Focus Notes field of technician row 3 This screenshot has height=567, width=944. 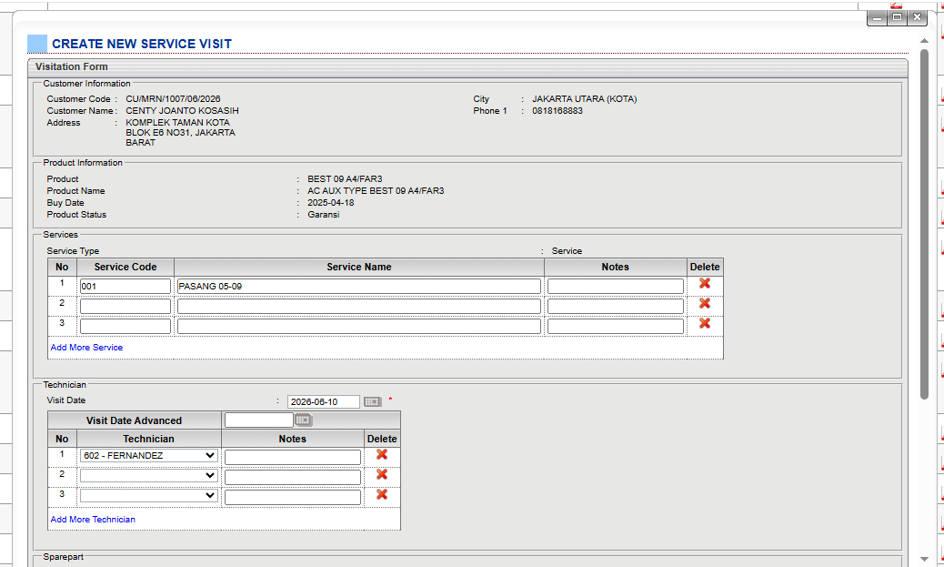click(293, 497)
